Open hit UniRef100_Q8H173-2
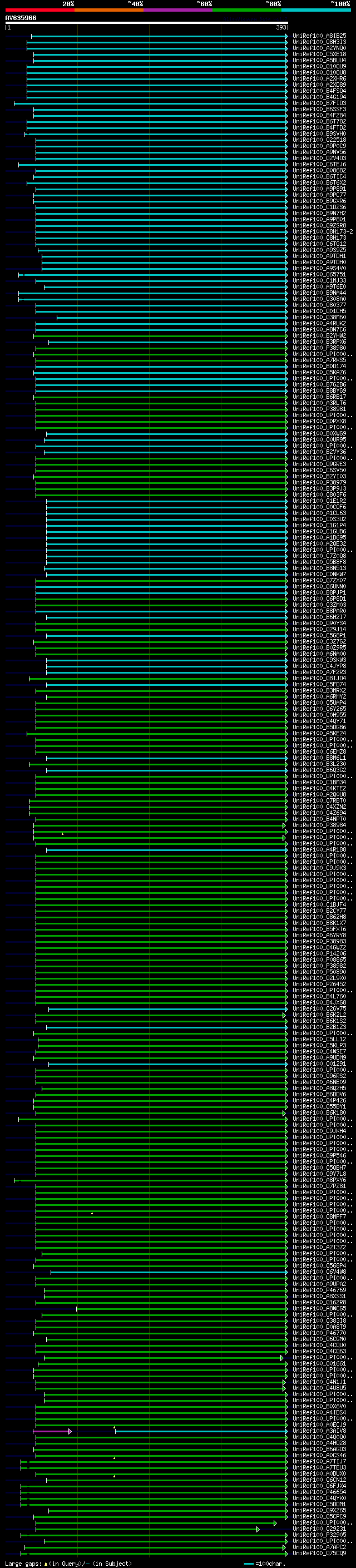 323,232
